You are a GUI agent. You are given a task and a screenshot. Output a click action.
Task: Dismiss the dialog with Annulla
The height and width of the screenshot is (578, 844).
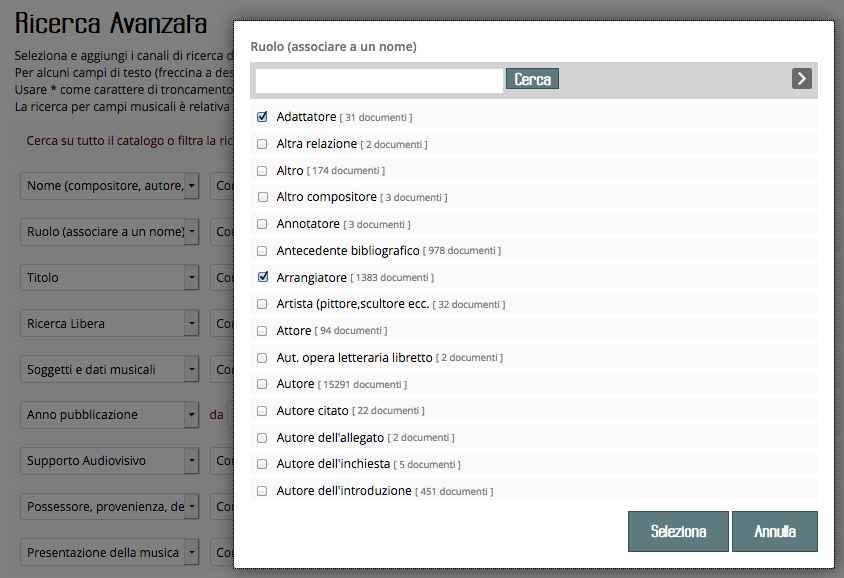[775, 532]
